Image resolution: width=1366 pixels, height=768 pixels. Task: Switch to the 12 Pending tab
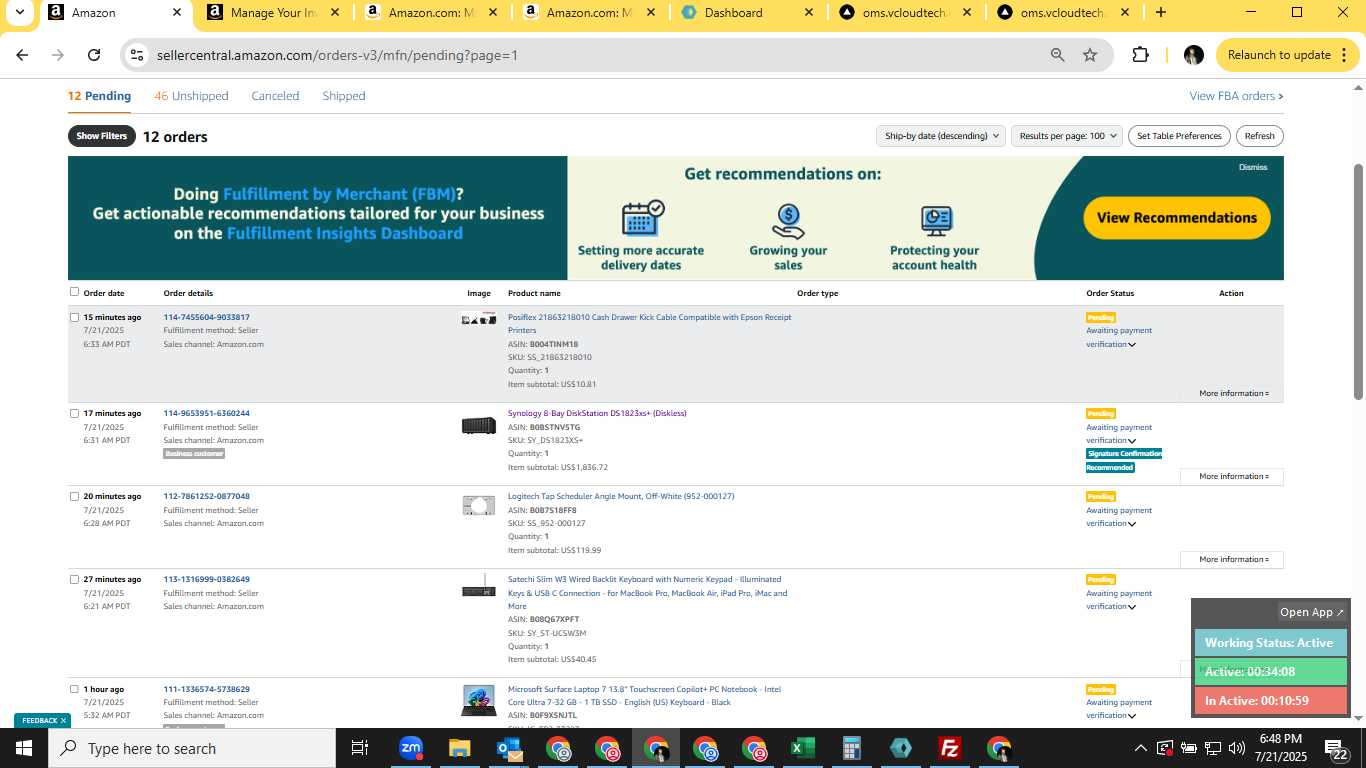(99, 96)
